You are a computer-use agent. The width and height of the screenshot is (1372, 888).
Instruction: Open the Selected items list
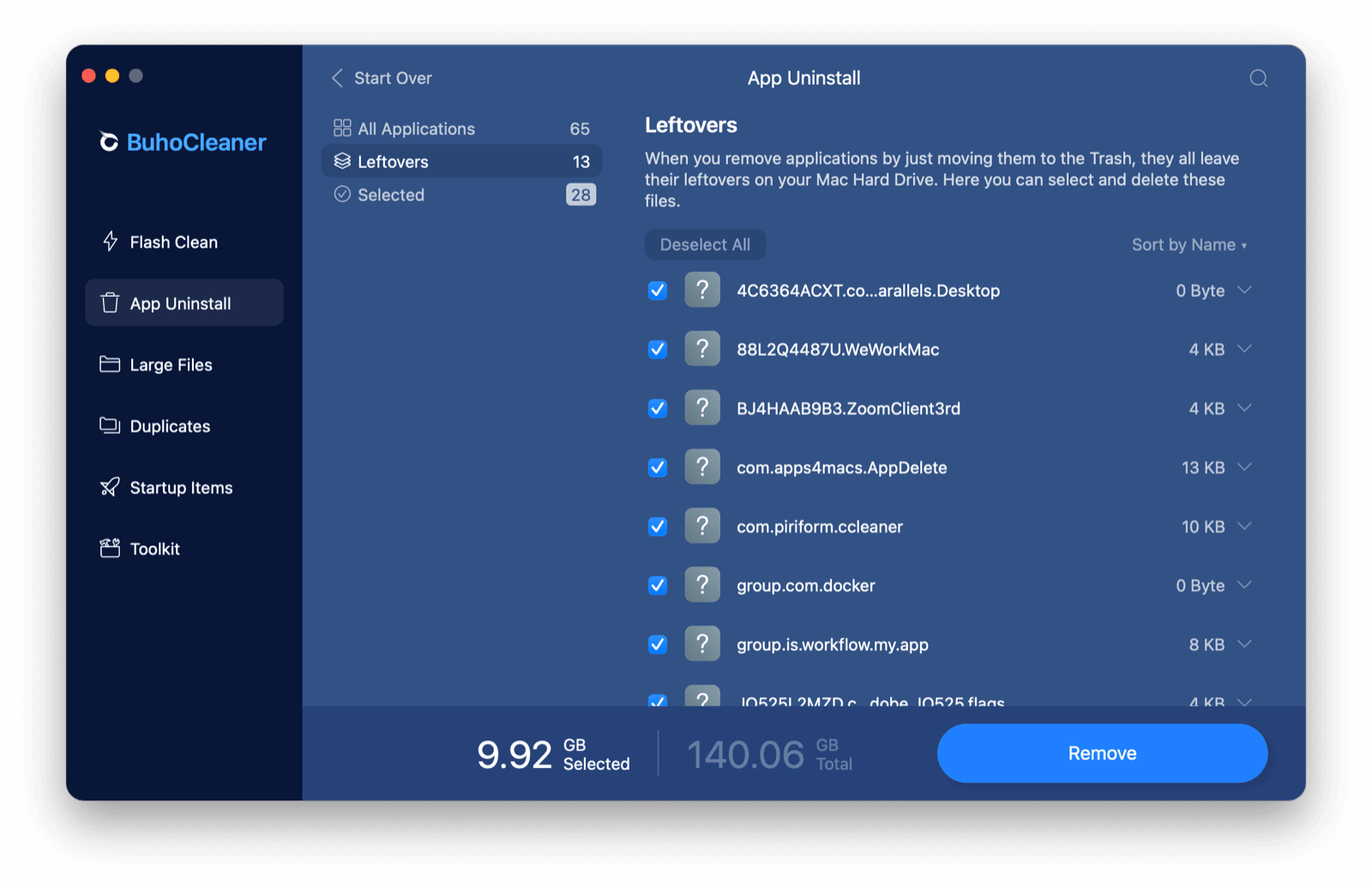tap(390, 195)
